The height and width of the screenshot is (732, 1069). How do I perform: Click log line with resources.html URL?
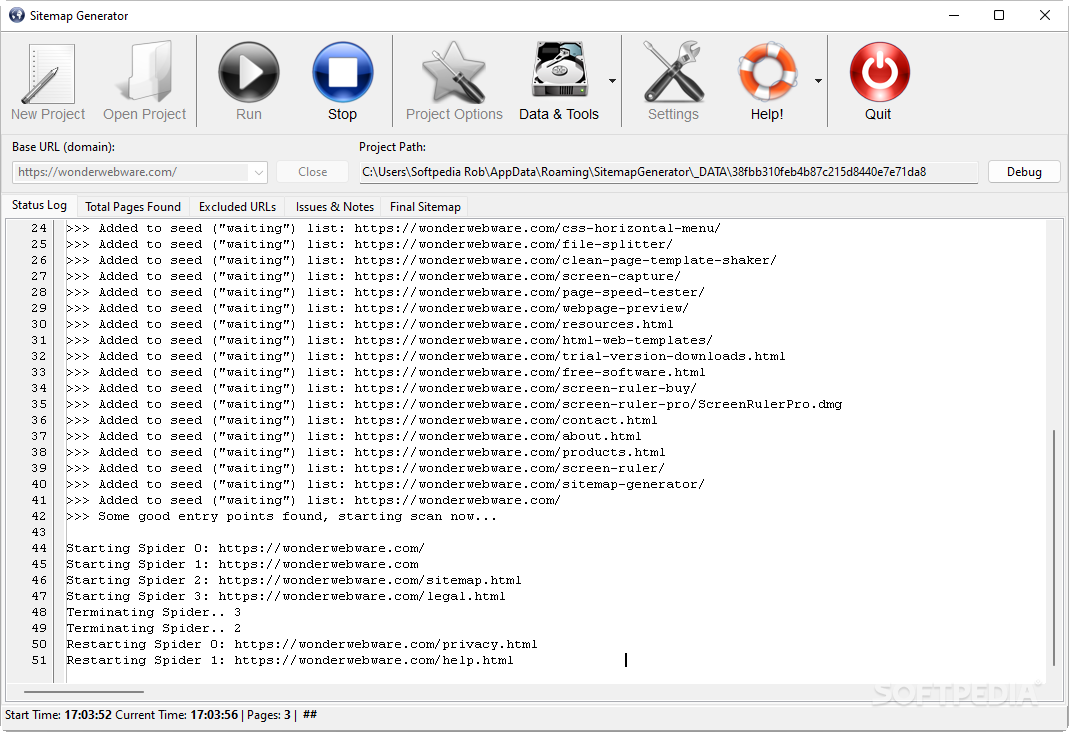370,324
